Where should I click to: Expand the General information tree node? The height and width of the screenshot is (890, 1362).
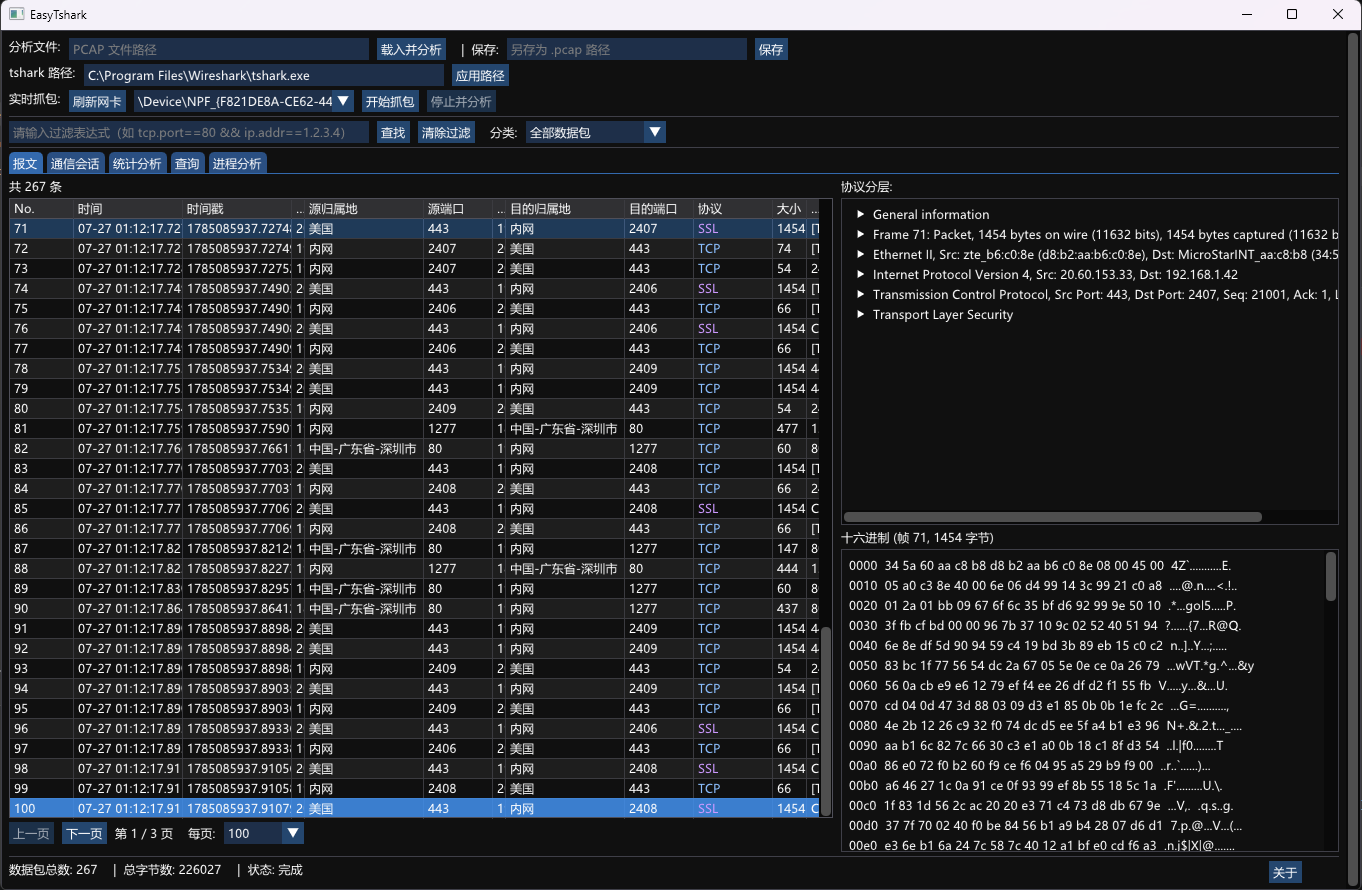pos(862,215)
